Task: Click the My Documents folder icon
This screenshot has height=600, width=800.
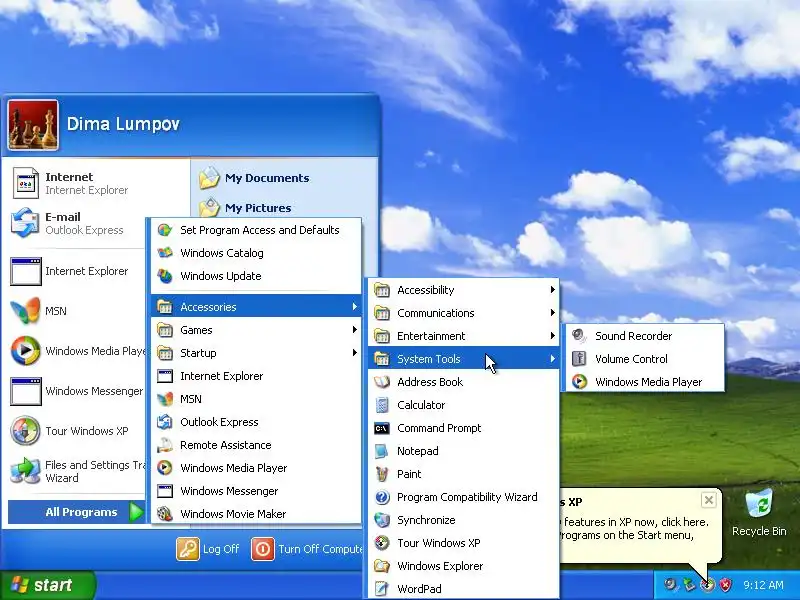Action: [209, 178]
